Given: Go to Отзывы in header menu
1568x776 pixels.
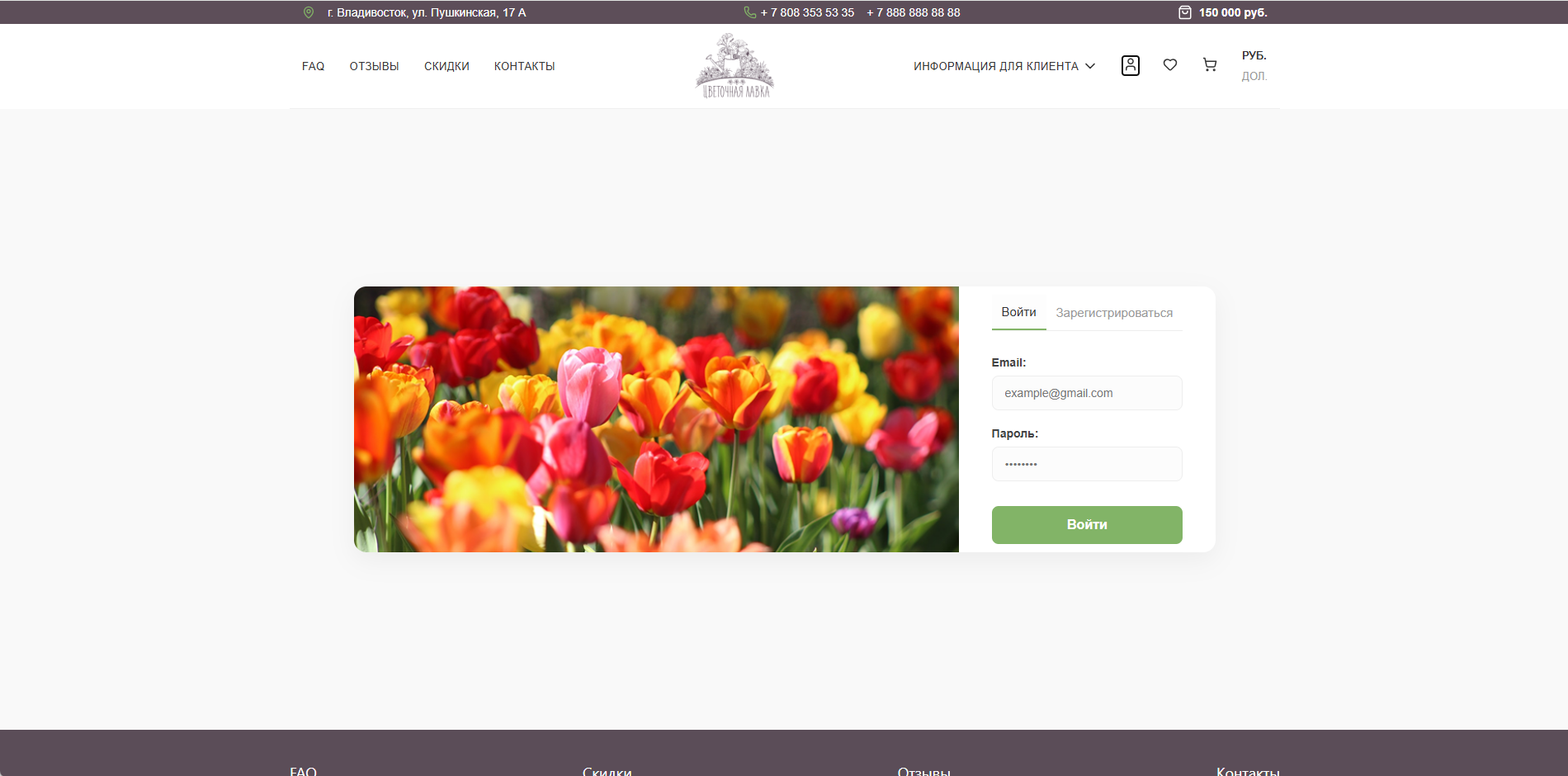Looking at the screenshot, I should (x=374, y=66).
